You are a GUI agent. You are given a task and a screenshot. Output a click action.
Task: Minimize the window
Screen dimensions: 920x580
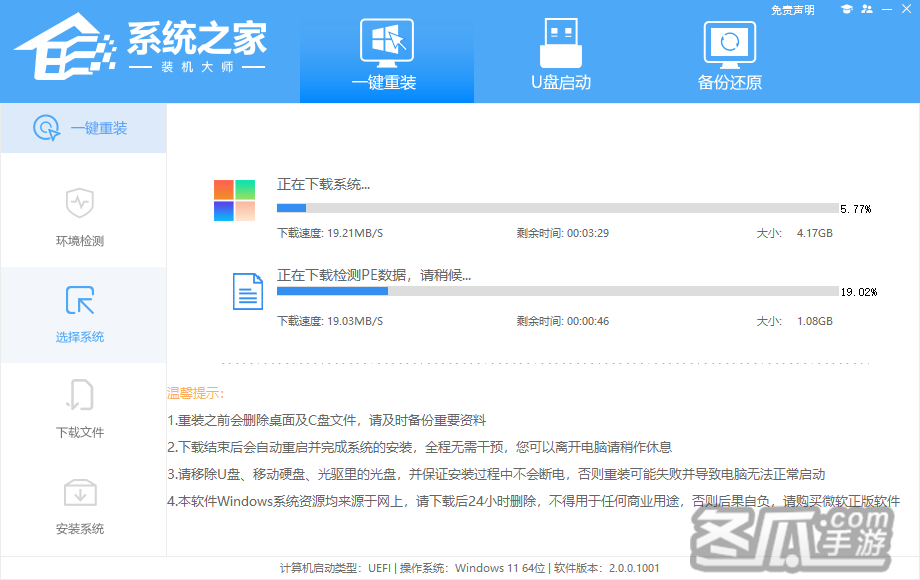tap(887, 9)
